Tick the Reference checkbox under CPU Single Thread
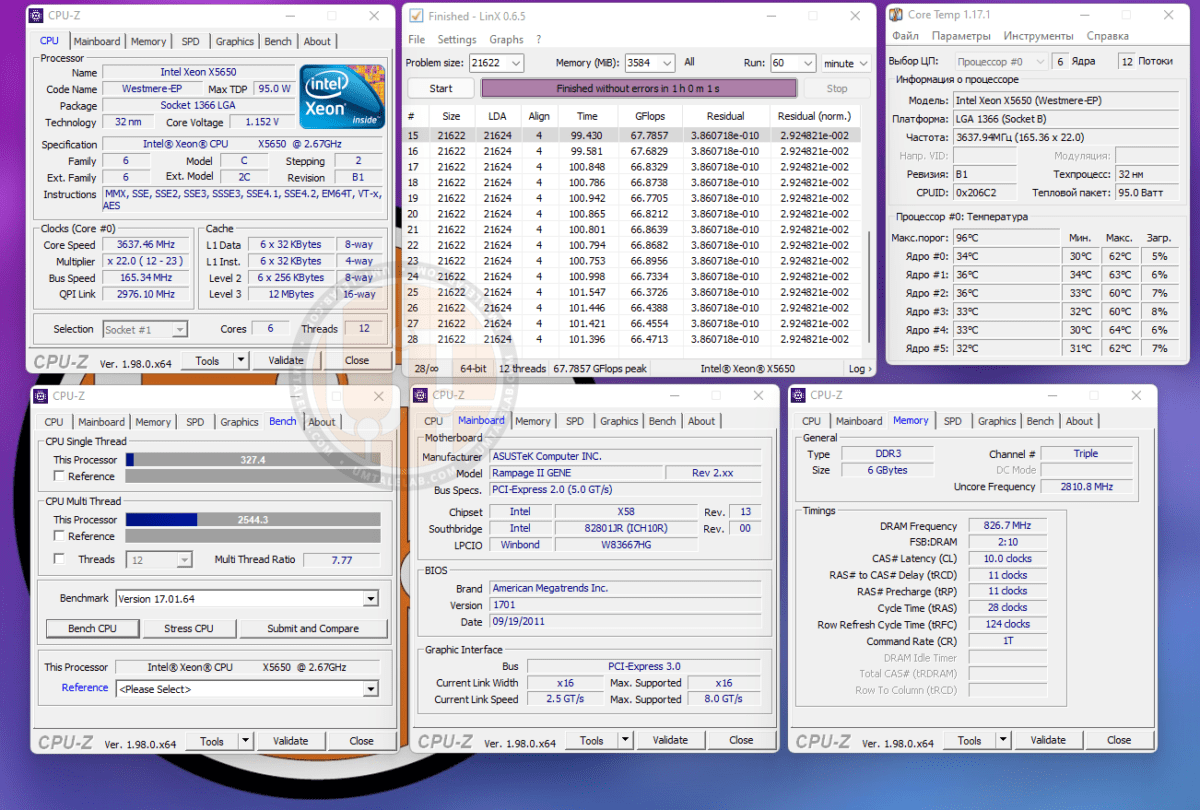Viewport: 1200px width, 810px height. point(59,476)
